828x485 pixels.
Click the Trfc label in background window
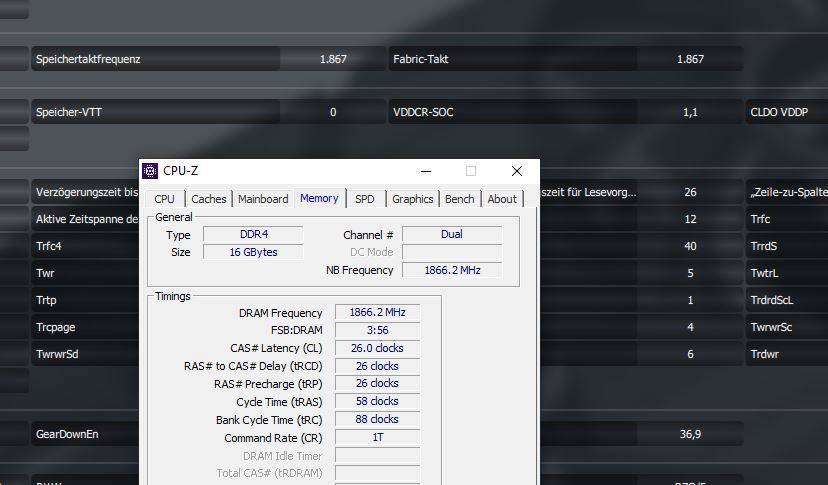tap(760, 219)
